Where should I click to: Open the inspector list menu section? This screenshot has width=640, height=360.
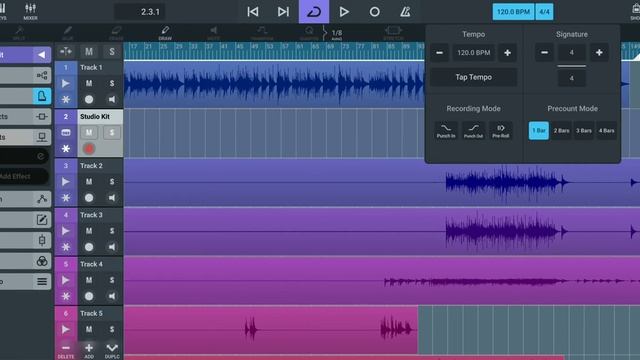click(42, 281)
